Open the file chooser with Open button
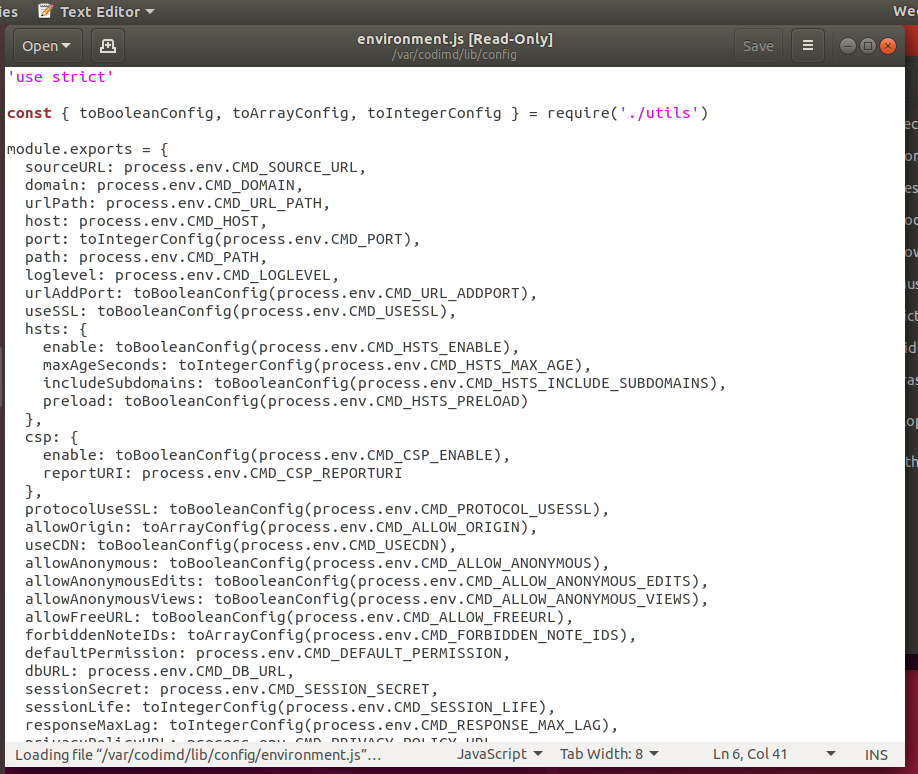 47,46
